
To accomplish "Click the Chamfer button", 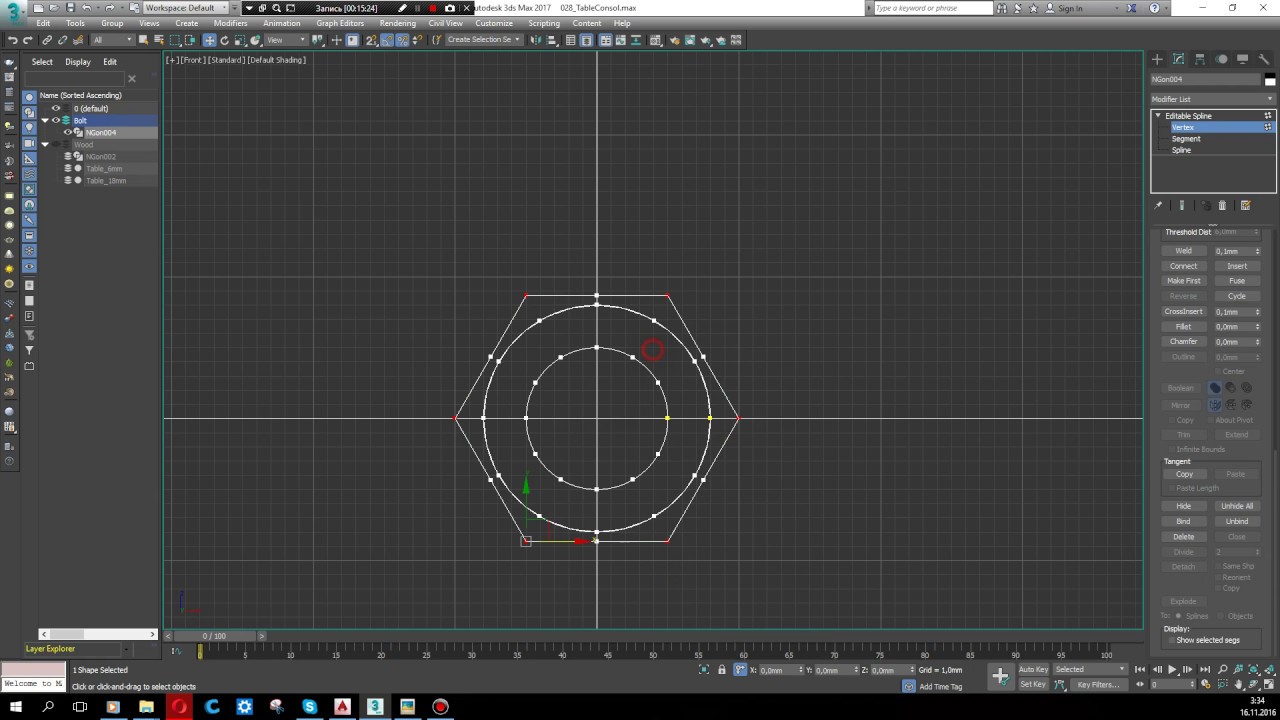I will click(1183, 342).
